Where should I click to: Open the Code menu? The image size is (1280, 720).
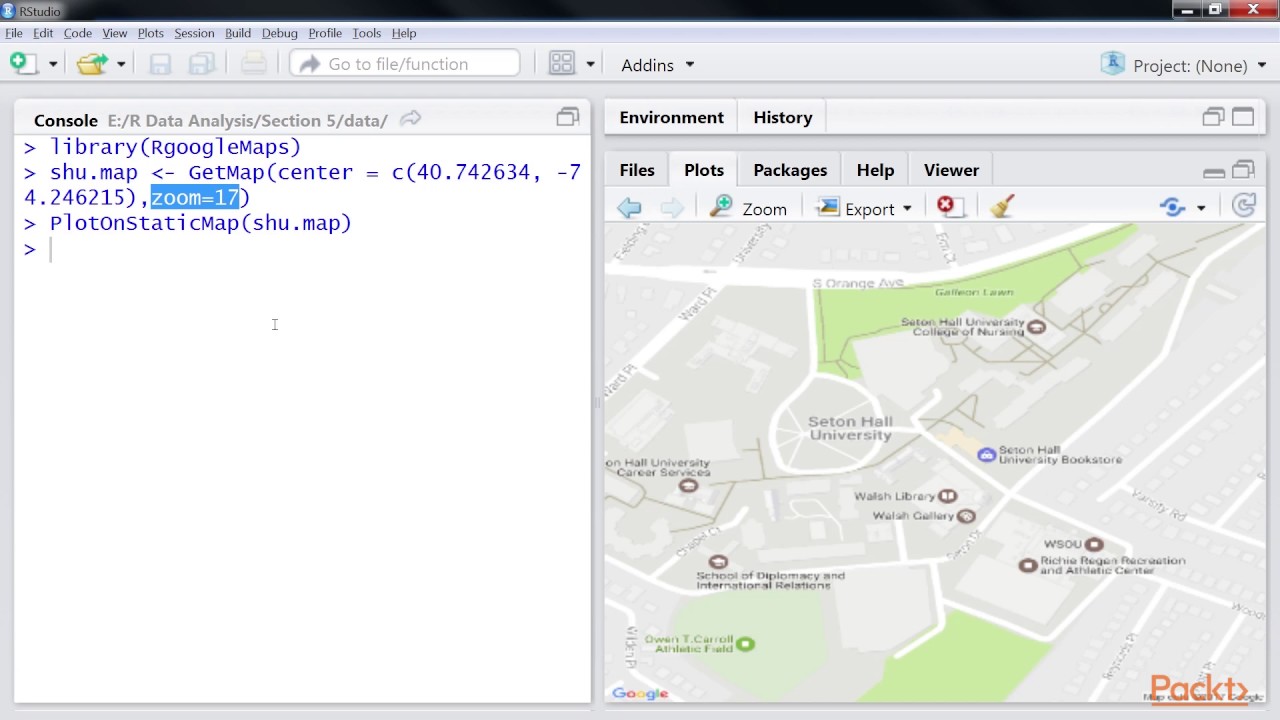(x=77, y=33)
